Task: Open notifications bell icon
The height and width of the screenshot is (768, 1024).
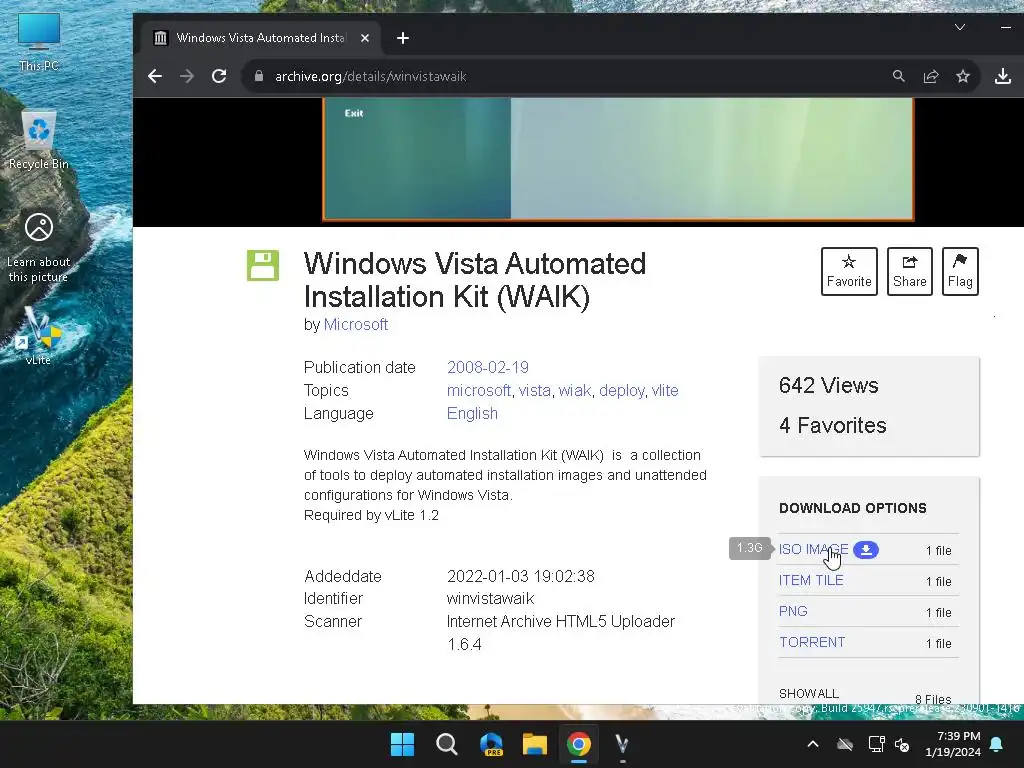Action: 997,744
